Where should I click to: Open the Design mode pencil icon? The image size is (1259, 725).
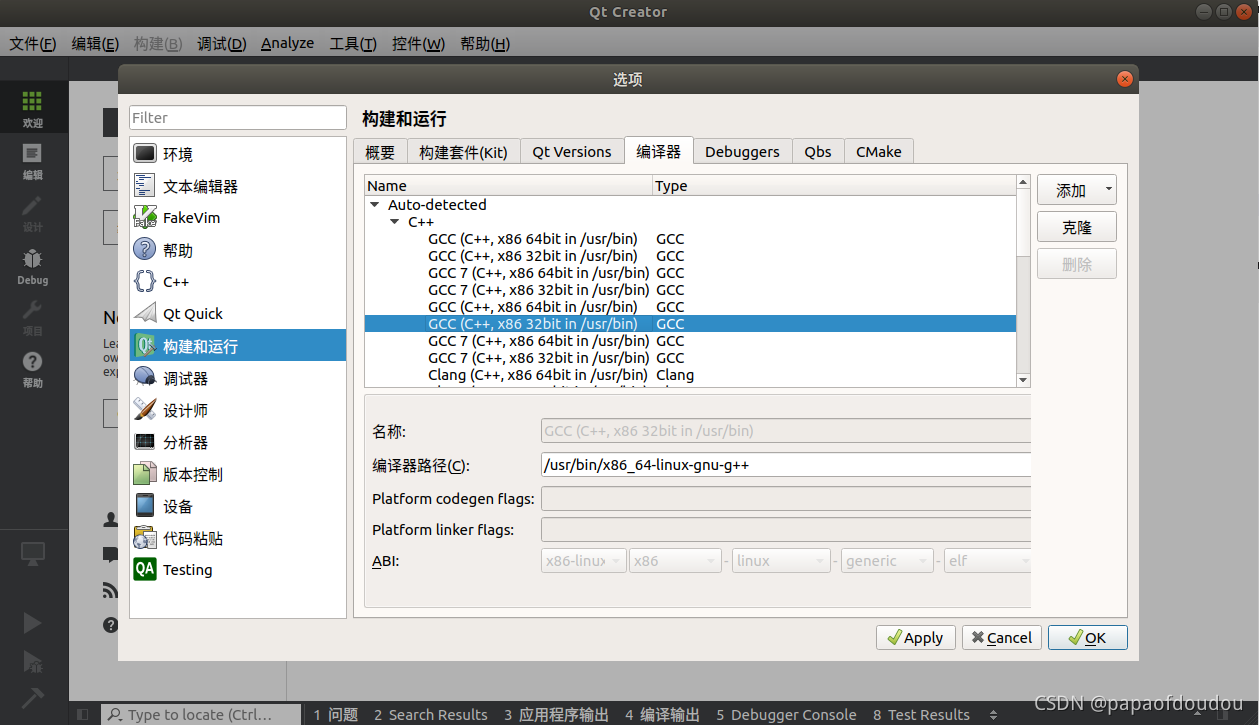point(32,212)
